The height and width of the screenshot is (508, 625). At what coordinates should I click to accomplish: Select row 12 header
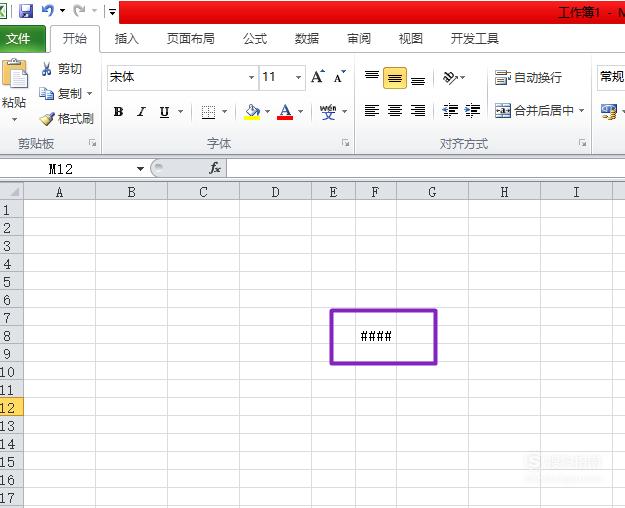click(11, 408)
